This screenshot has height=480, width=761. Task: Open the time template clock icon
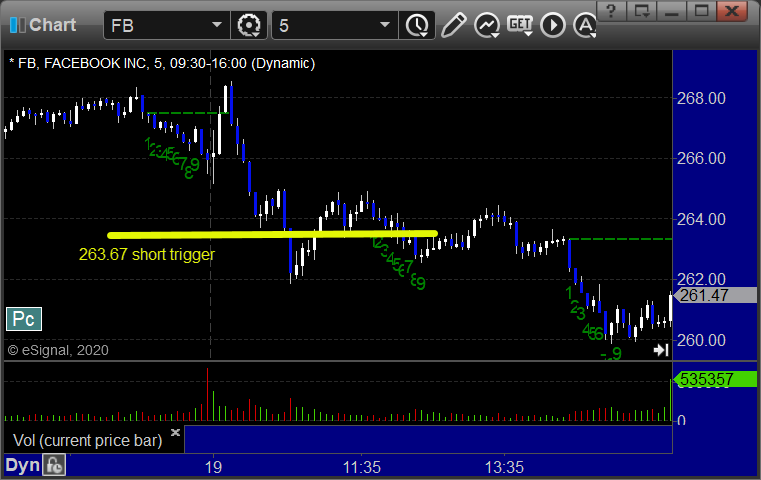click(x=417, y=25)
